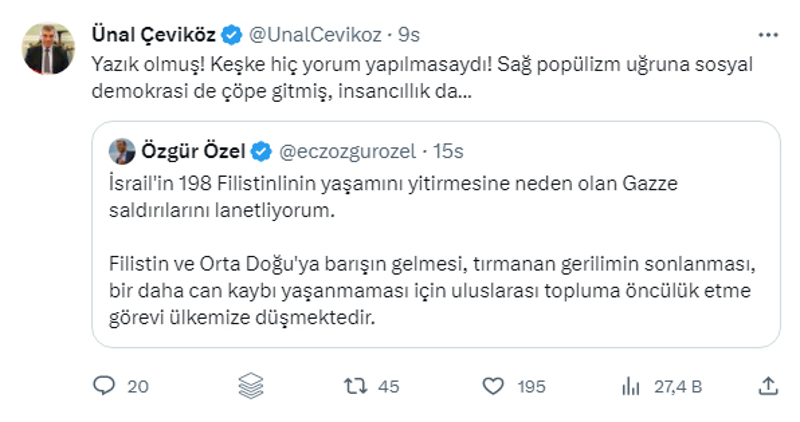
Task: Click Ünal Çeviköz's verified badge
Action: [230, 35]
